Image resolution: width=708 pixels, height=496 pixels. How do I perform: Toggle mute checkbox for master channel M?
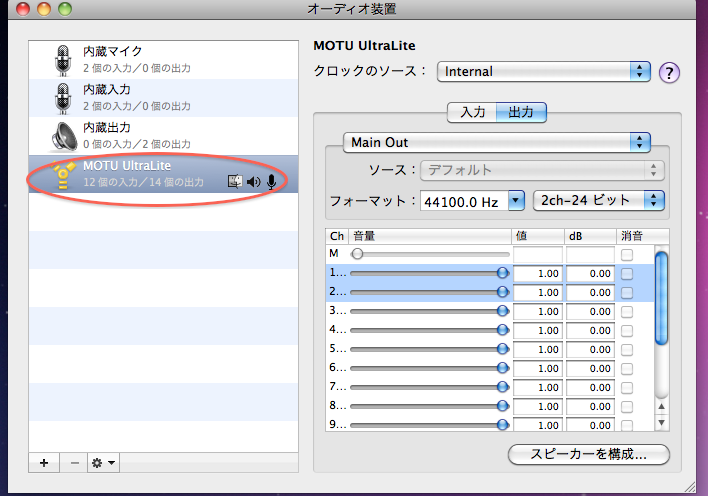627,255
